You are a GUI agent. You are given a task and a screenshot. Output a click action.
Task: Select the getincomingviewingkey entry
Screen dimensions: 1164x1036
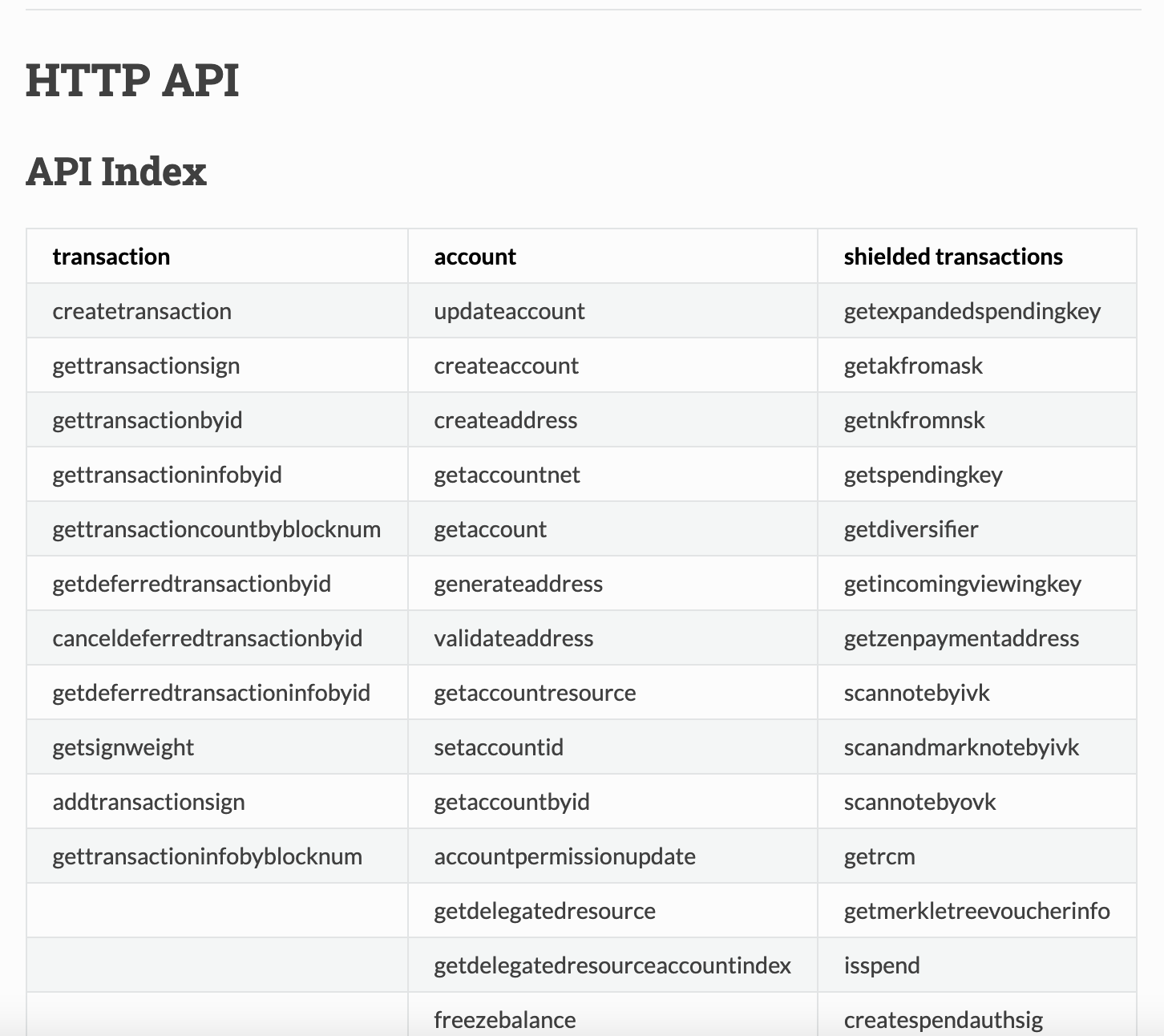tap(963, 584)
